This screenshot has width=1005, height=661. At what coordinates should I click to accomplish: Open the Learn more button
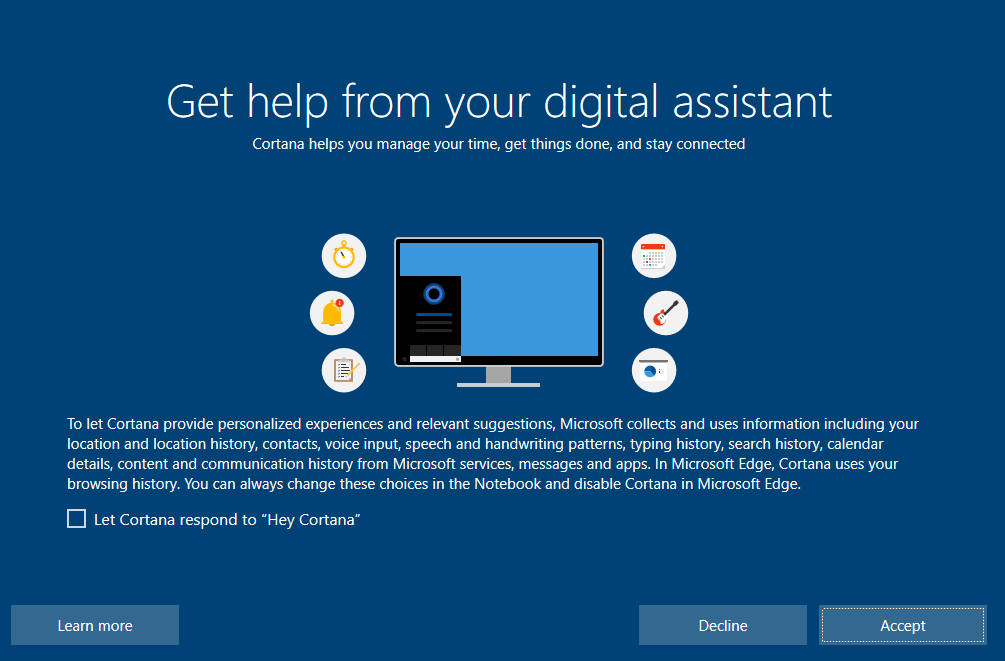(95, 625)
